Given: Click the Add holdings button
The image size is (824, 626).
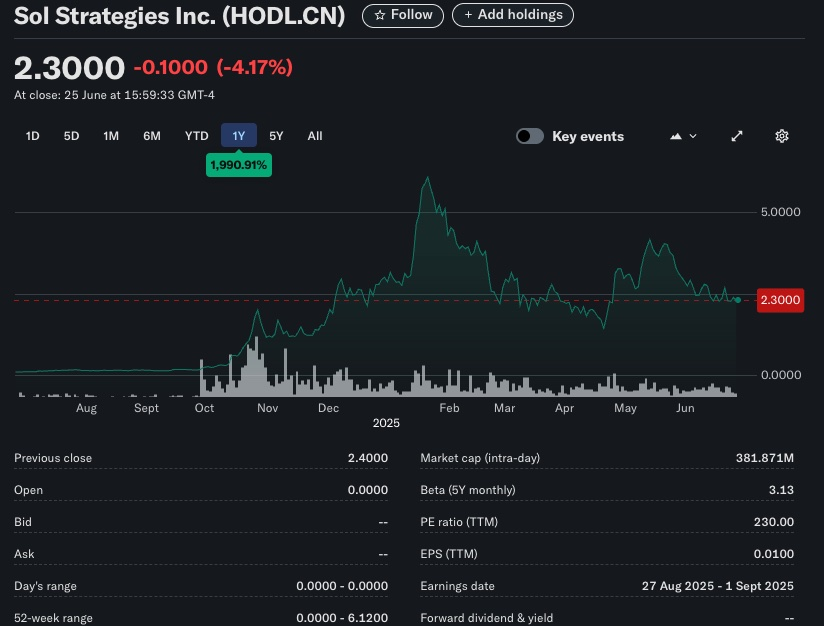Looking at the screenshot, I should coord(512,15).
